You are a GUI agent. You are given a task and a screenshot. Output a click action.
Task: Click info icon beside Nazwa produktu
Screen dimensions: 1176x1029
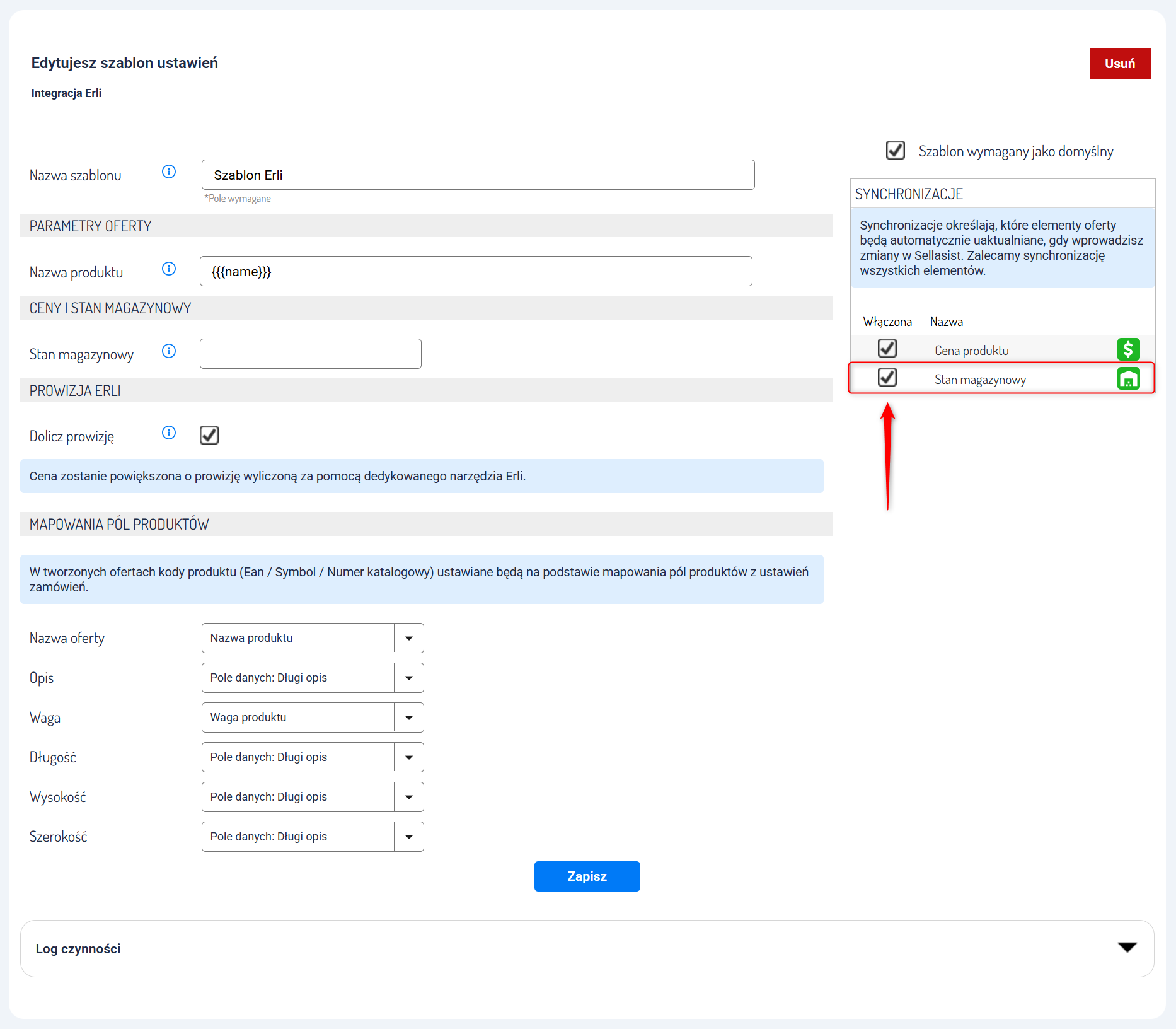tap(169, 269)
